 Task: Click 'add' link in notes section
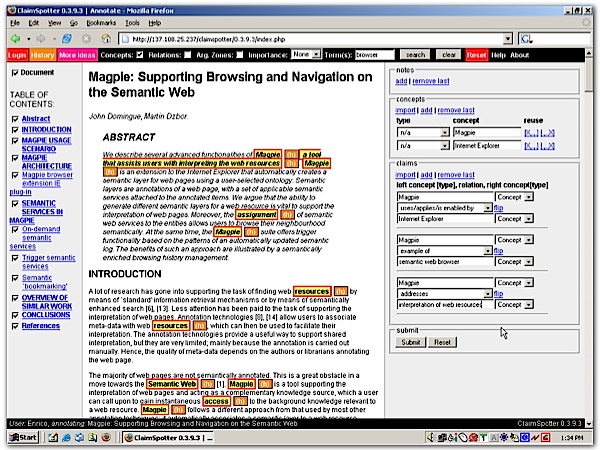[x=401, y=81]
